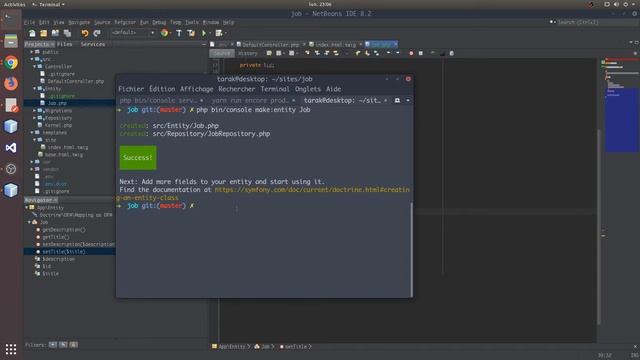The image size is (640, 360).
Task: Select getDescription() in the Navigator
Action: [64, 229]
